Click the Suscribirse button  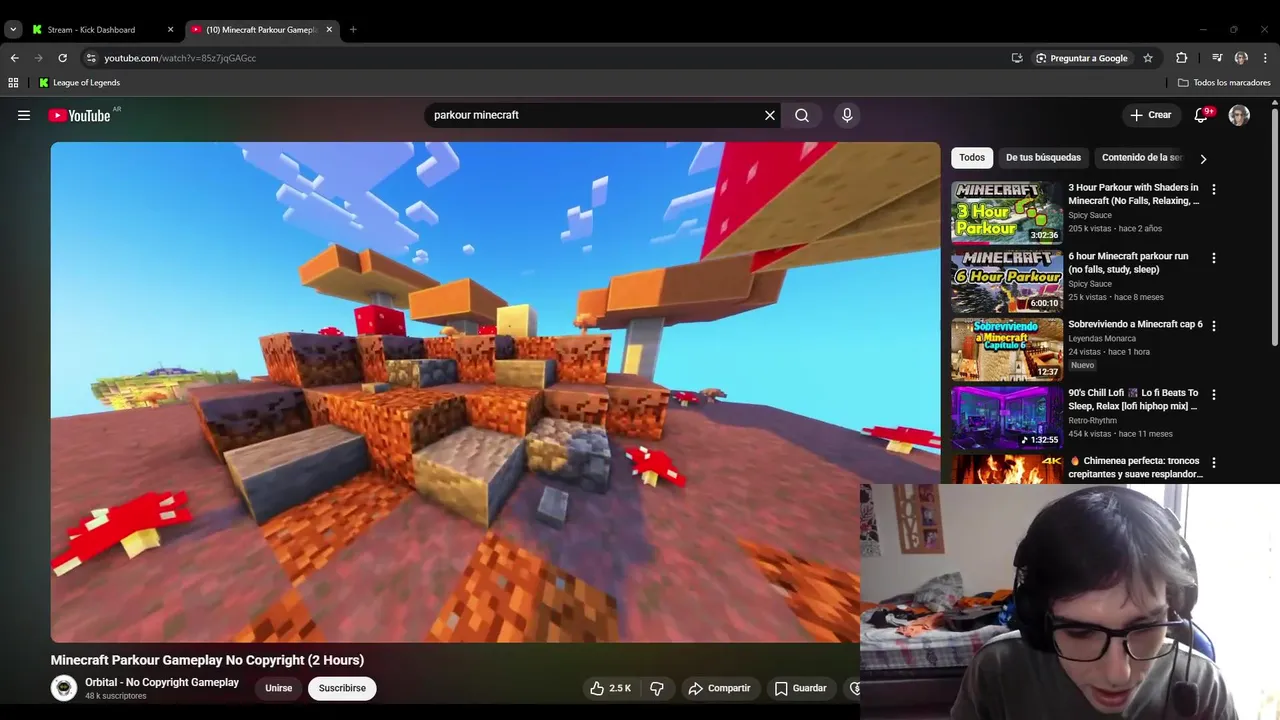click(x=342, y=688)
